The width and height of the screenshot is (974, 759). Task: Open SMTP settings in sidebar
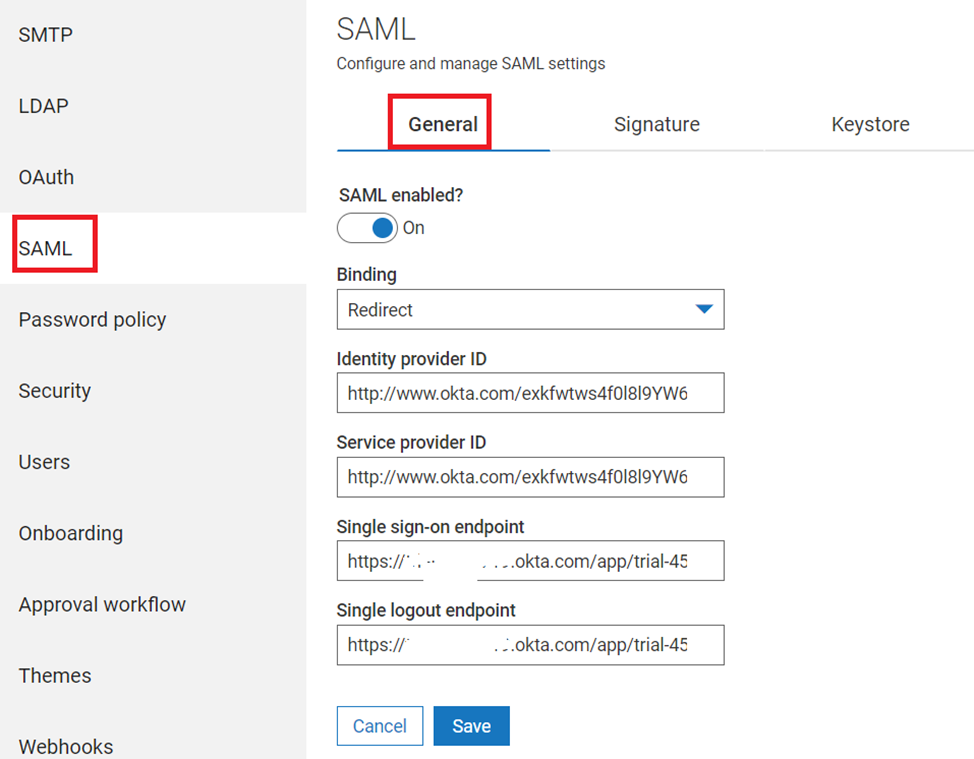click(46, 36)
